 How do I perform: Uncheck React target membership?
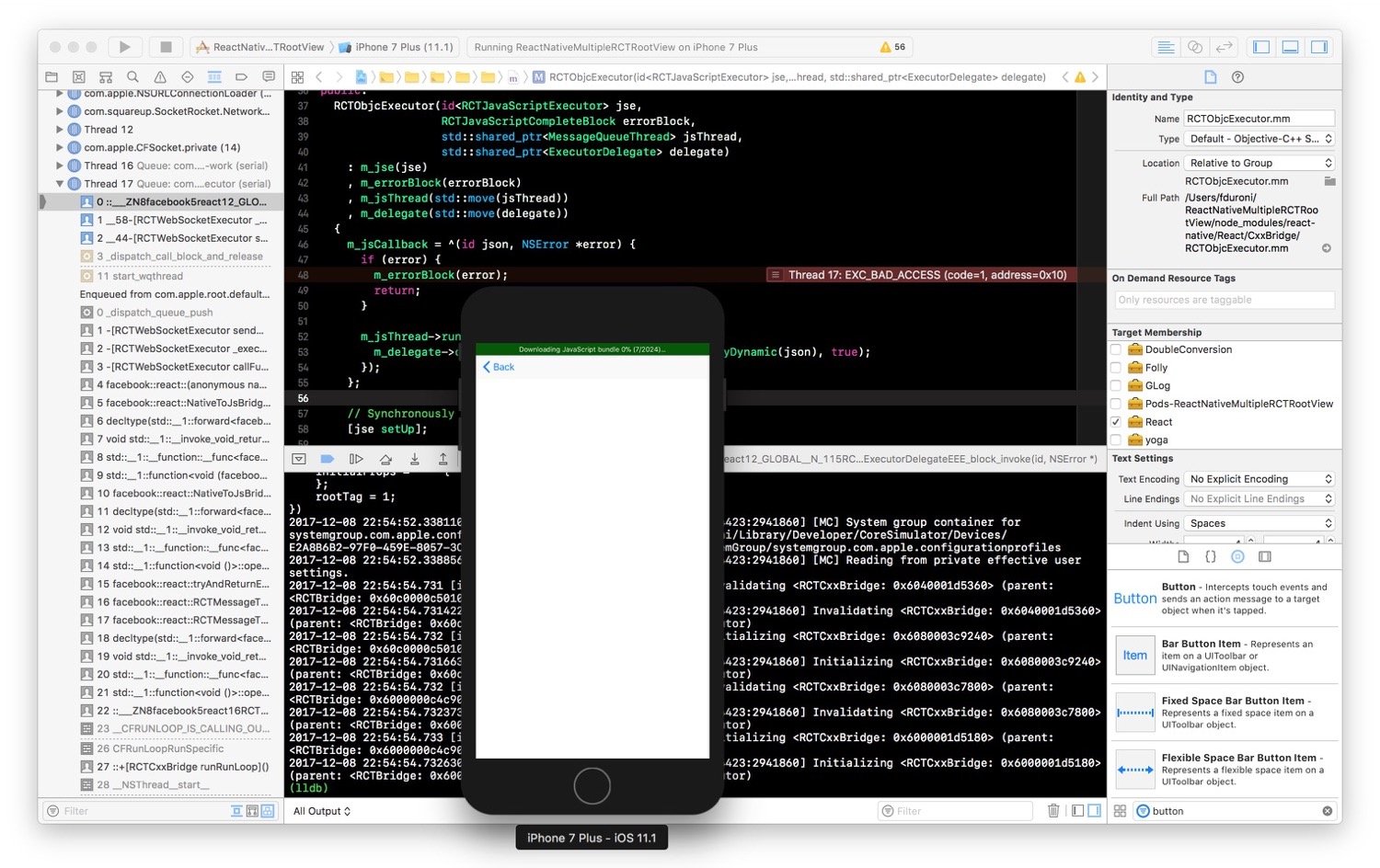(x=1116, y=422)
